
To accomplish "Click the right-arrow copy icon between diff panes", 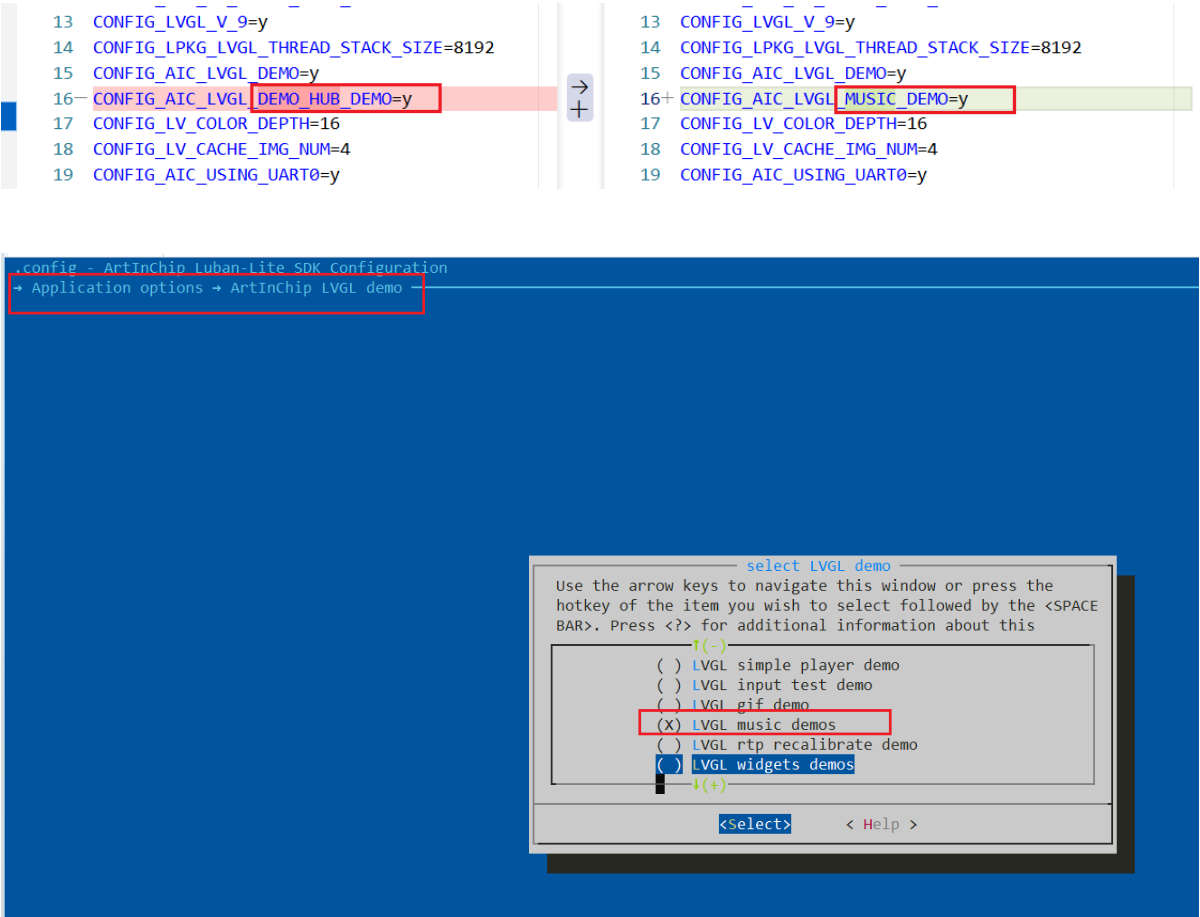I will [580, 87].
